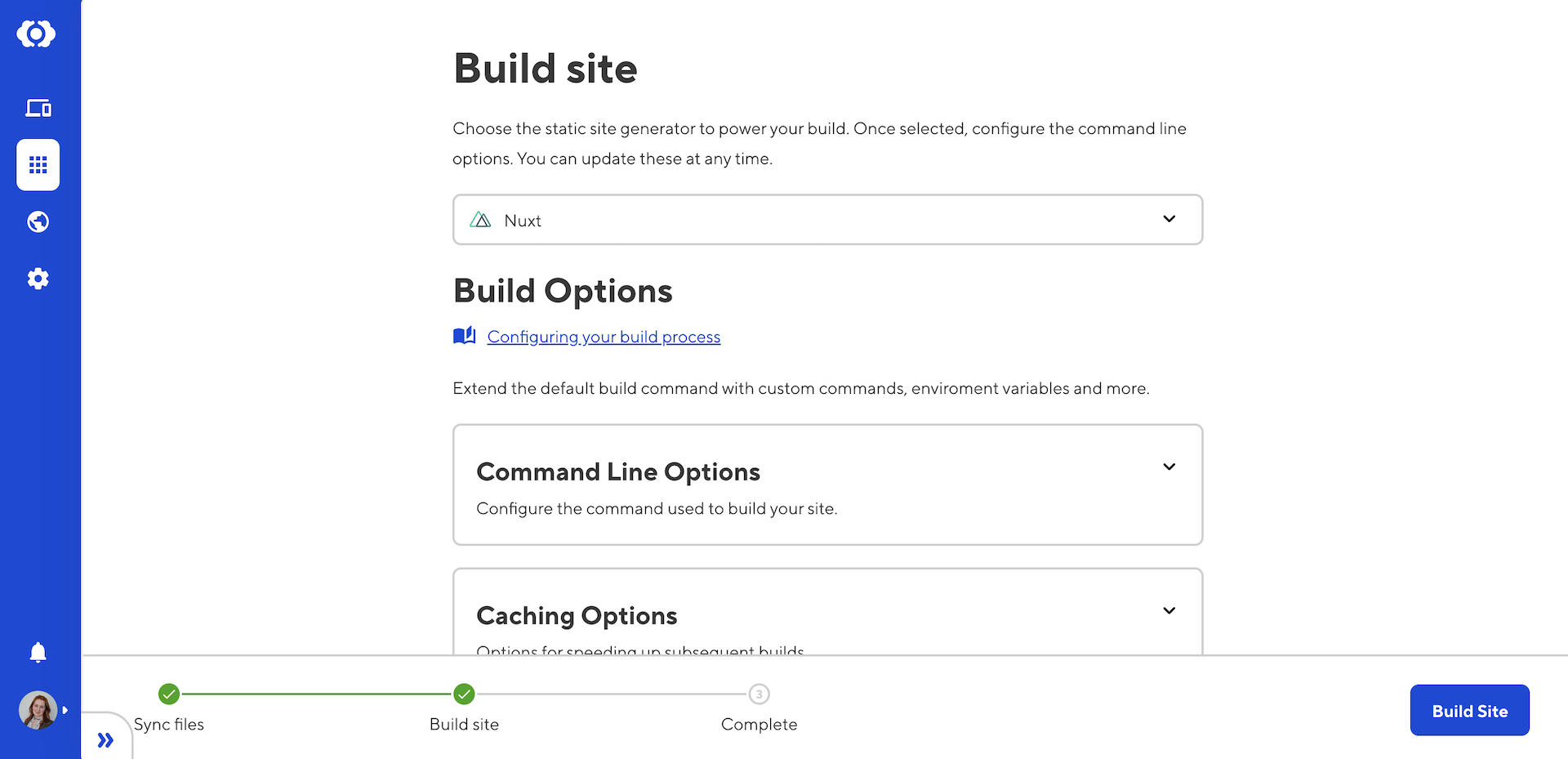Select the Build site step marker
The height and width of the screenshot is (759, 1568).
click(464, 694)
